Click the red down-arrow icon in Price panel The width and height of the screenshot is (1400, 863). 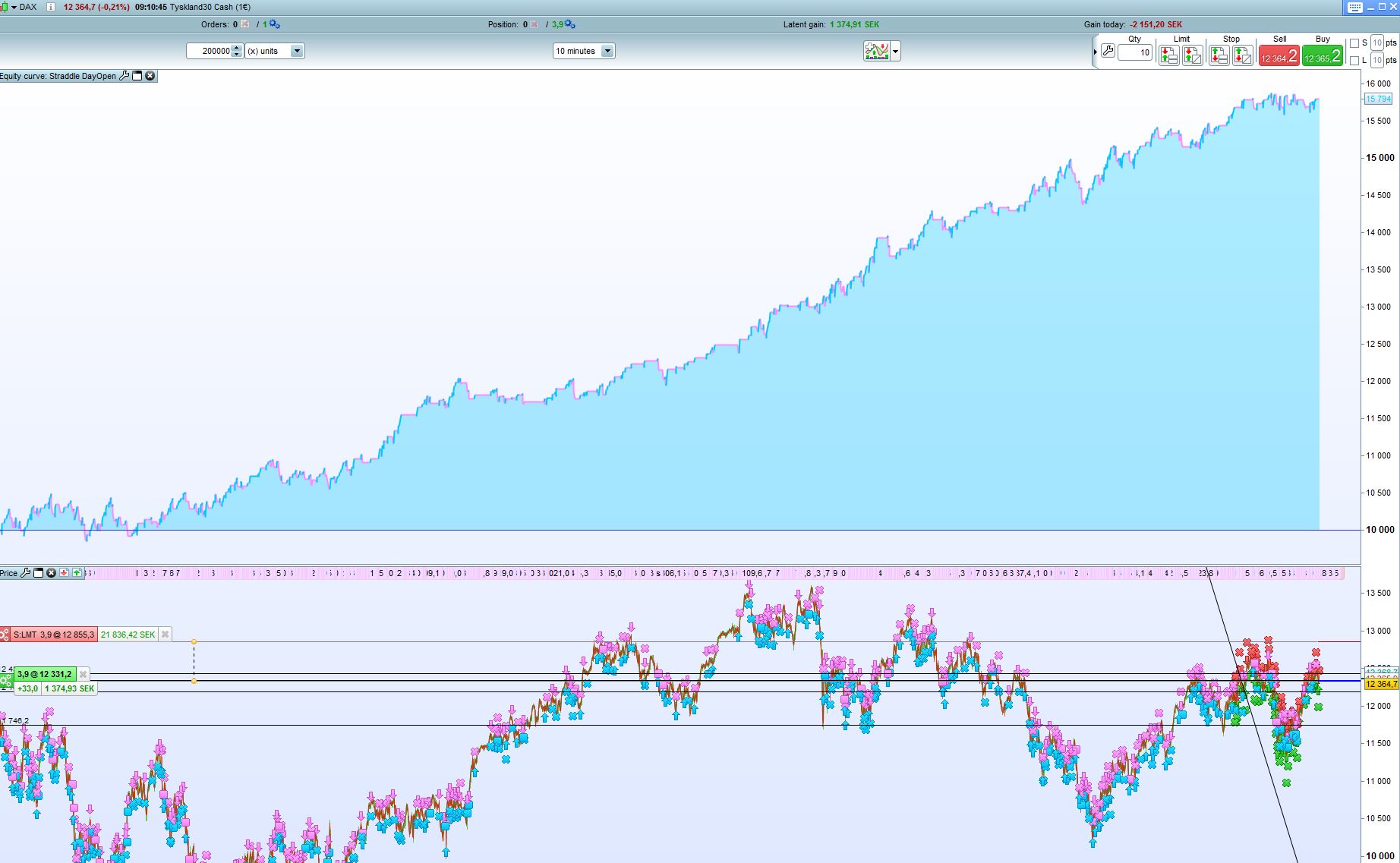pos(64,573)
